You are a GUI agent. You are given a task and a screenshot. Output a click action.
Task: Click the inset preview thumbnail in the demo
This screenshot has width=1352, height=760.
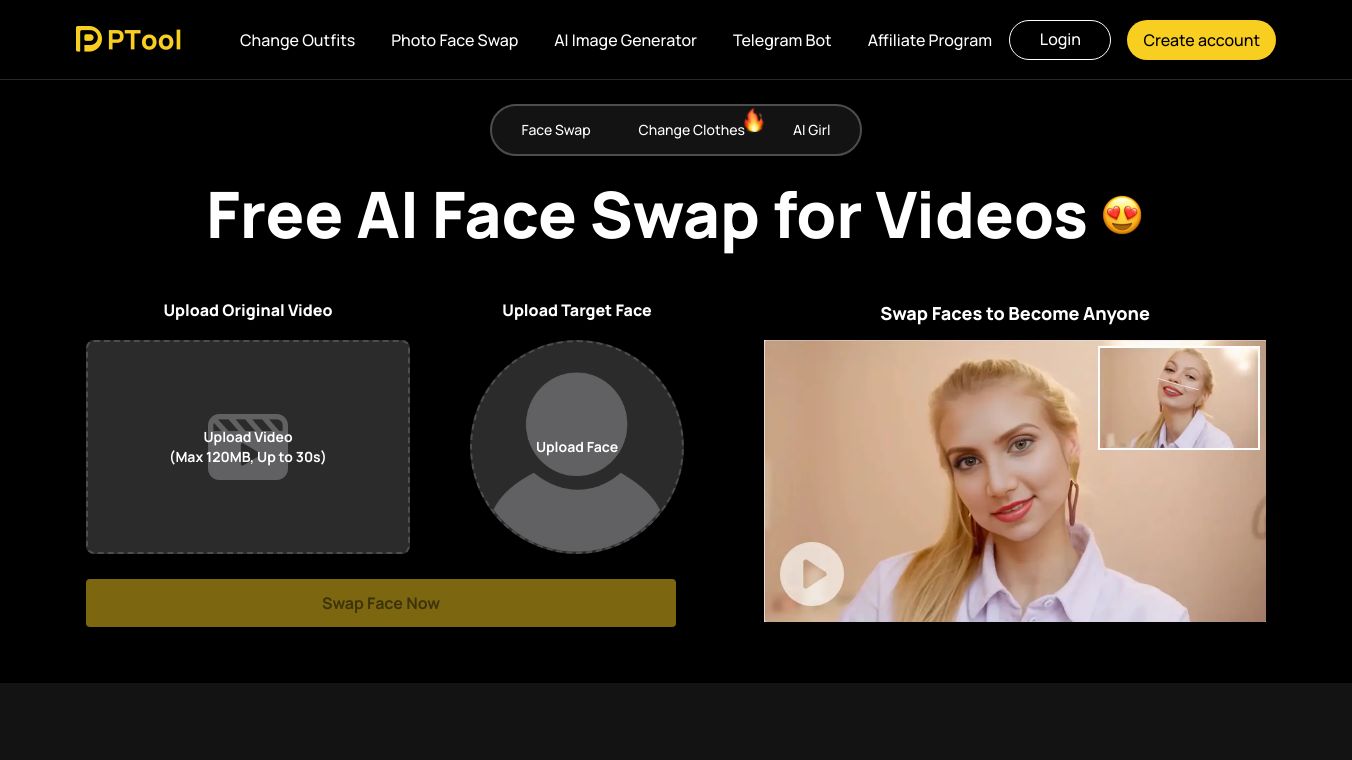1179,398
